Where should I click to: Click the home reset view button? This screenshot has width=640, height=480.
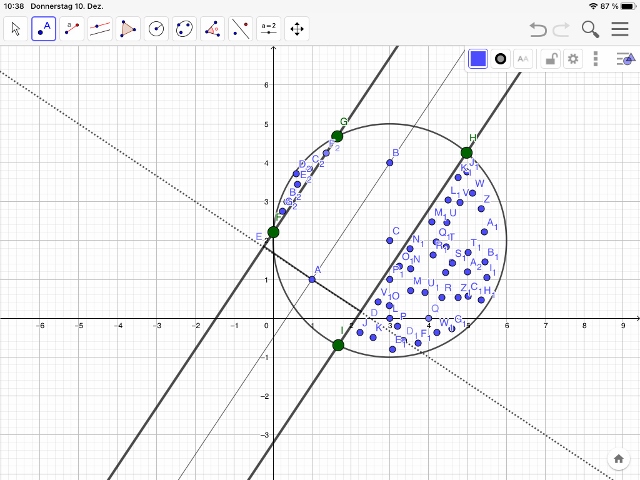(x=619, y=459)
